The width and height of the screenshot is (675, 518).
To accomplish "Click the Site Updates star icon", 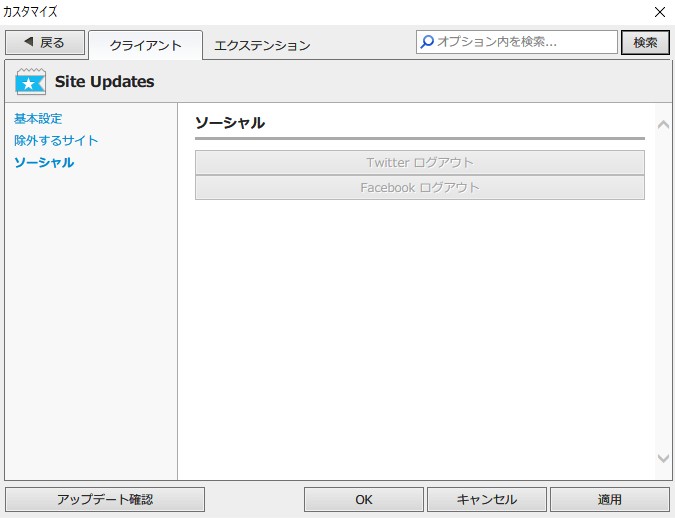I will pos(30,81).
